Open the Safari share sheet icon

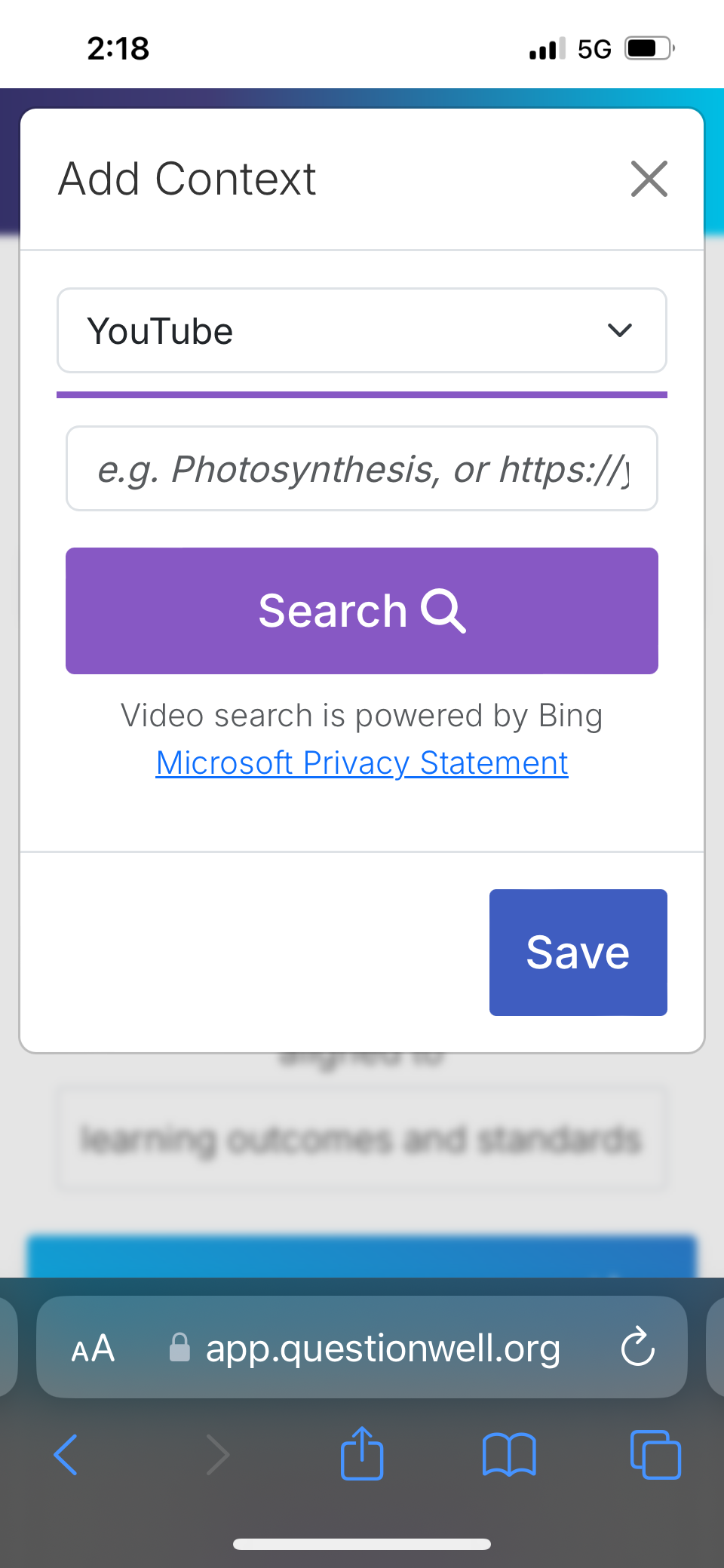(362, 1453)
